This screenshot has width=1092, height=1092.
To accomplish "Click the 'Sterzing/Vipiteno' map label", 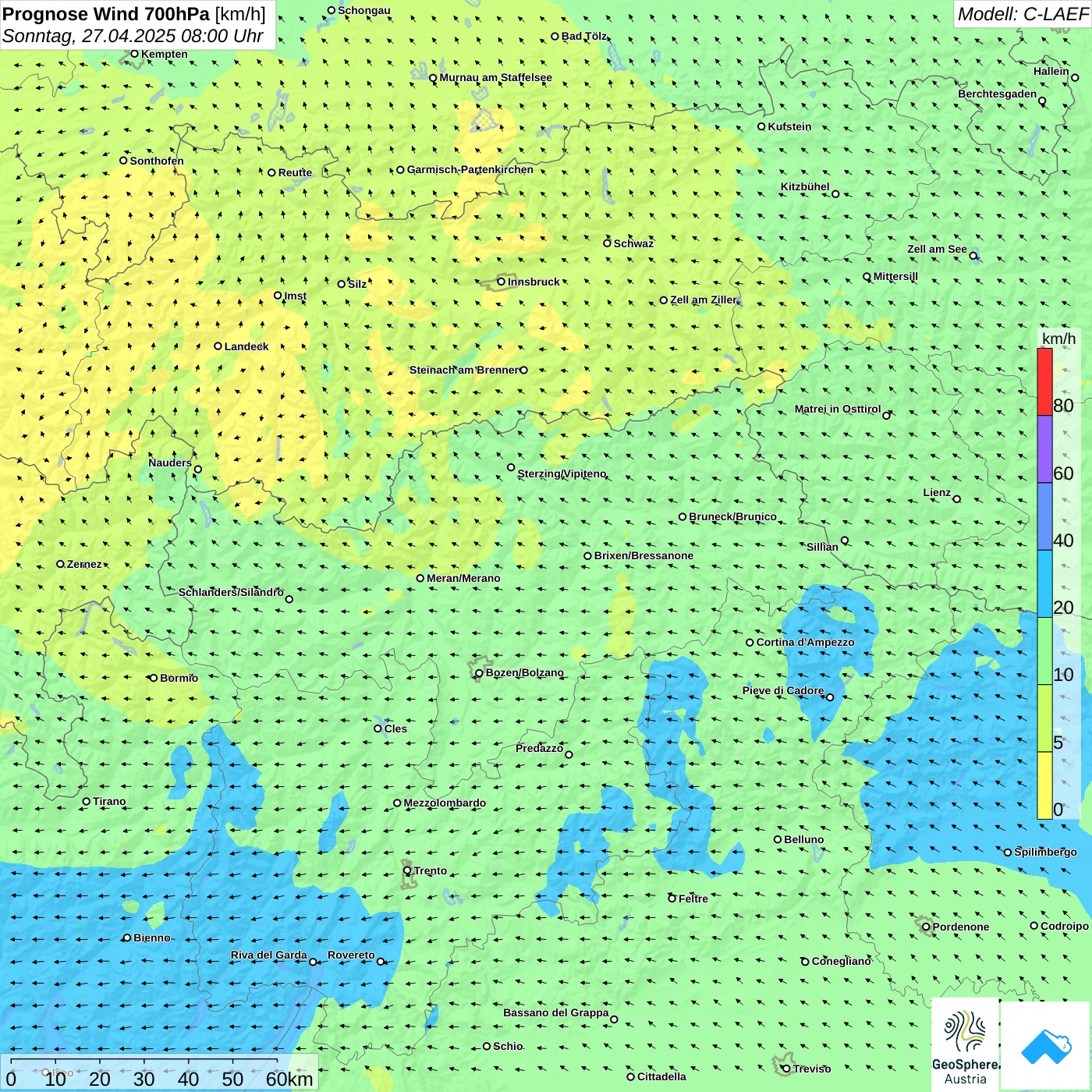I will [562, 473].
